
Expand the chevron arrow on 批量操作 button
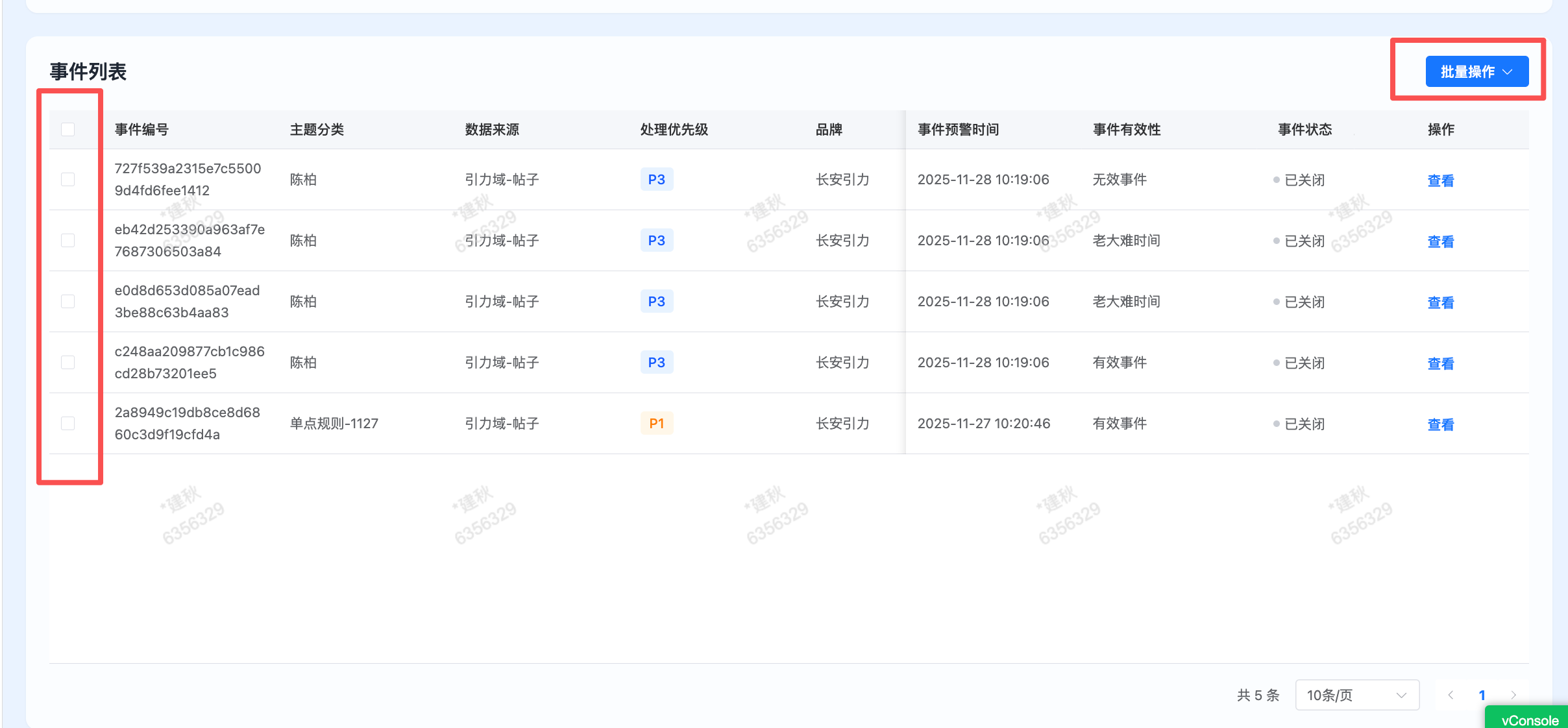pos(1510,71)
